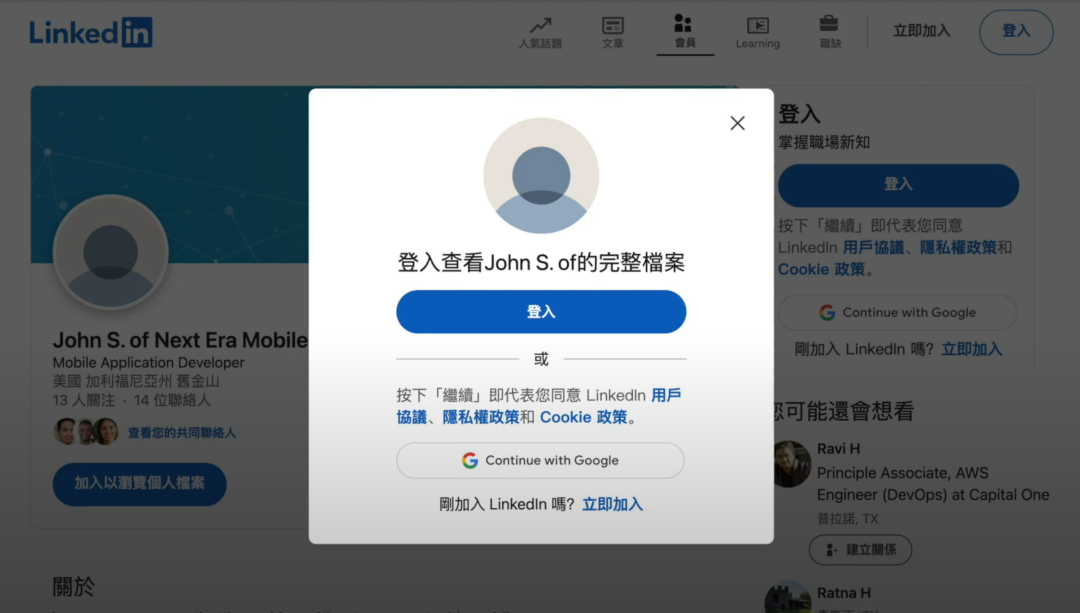Click 立即加入 in the top navigation

(x=922, y=31)
